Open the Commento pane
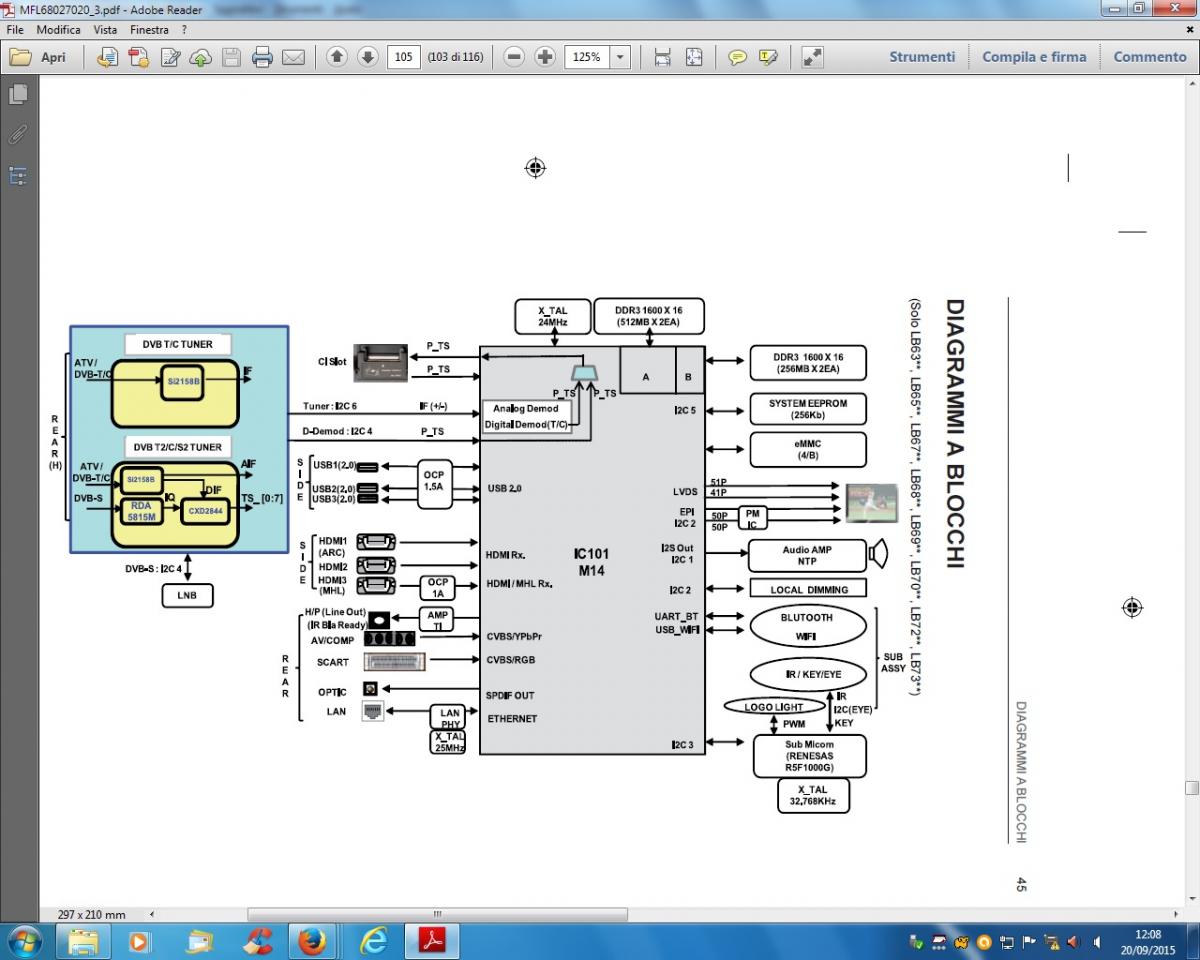Image resolution: width=1200 pixels, height=960 pixels. (1150, 57)
